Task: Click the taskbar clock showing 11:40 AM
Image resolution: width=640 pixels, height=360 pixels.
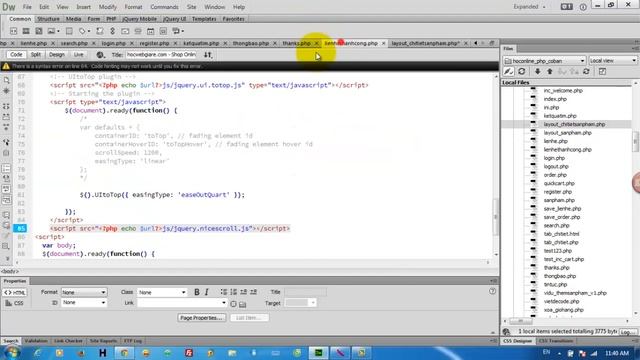Action: pyautogui.click(x=617, y=353)
